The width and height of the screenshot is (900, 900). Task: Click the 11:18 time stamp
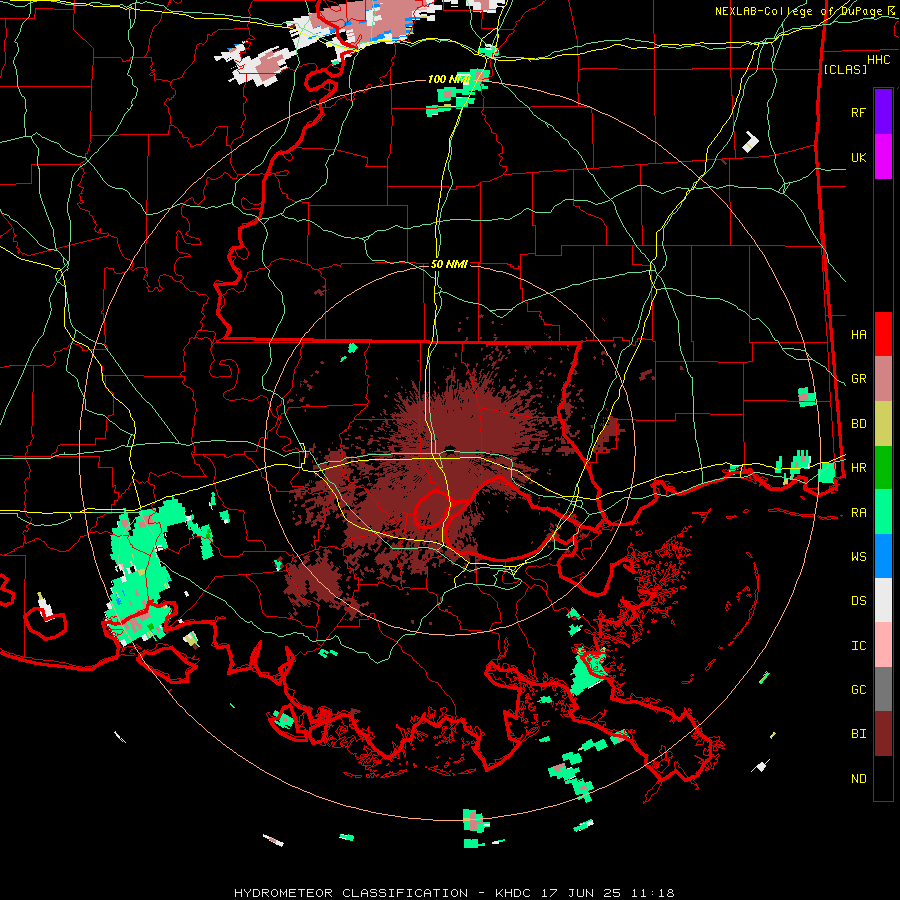[651, 893]
